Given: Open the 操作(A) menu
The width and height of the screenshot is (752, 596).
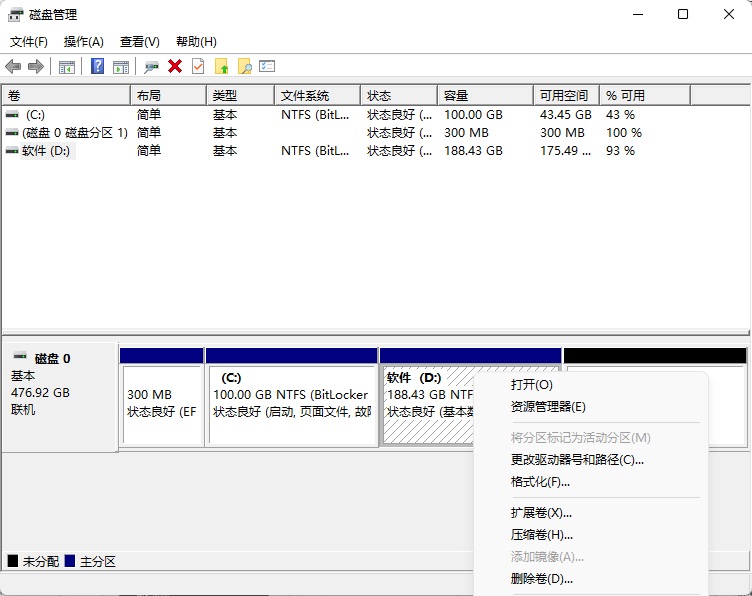Looking at the screenshot, I should [x=83, y=42].
